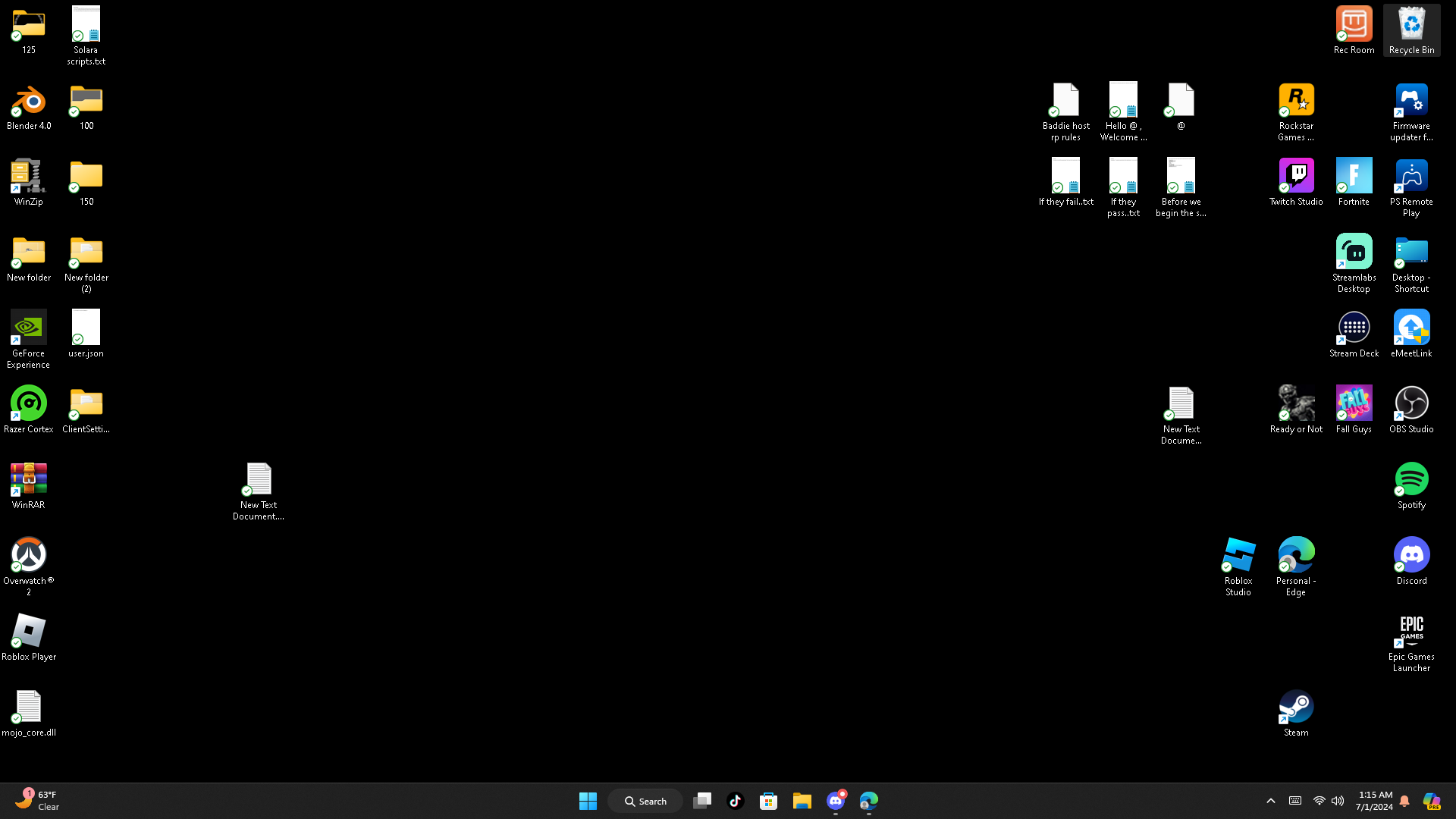Viewport: 1456px width, 819px height.
Task: Click the user.json file icon
Action: point(86,335)
